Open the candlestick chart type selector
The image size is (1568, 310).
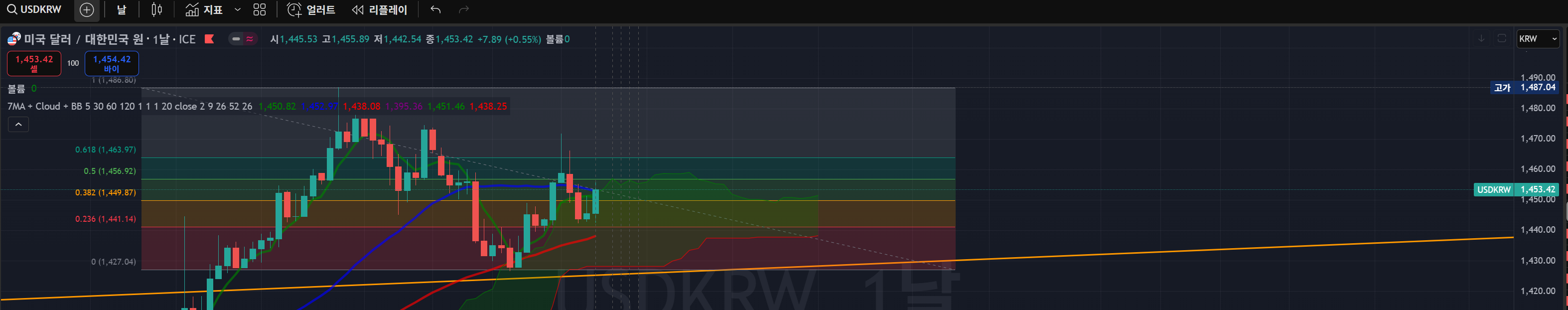pyautogui.click(x=156, y=10)
